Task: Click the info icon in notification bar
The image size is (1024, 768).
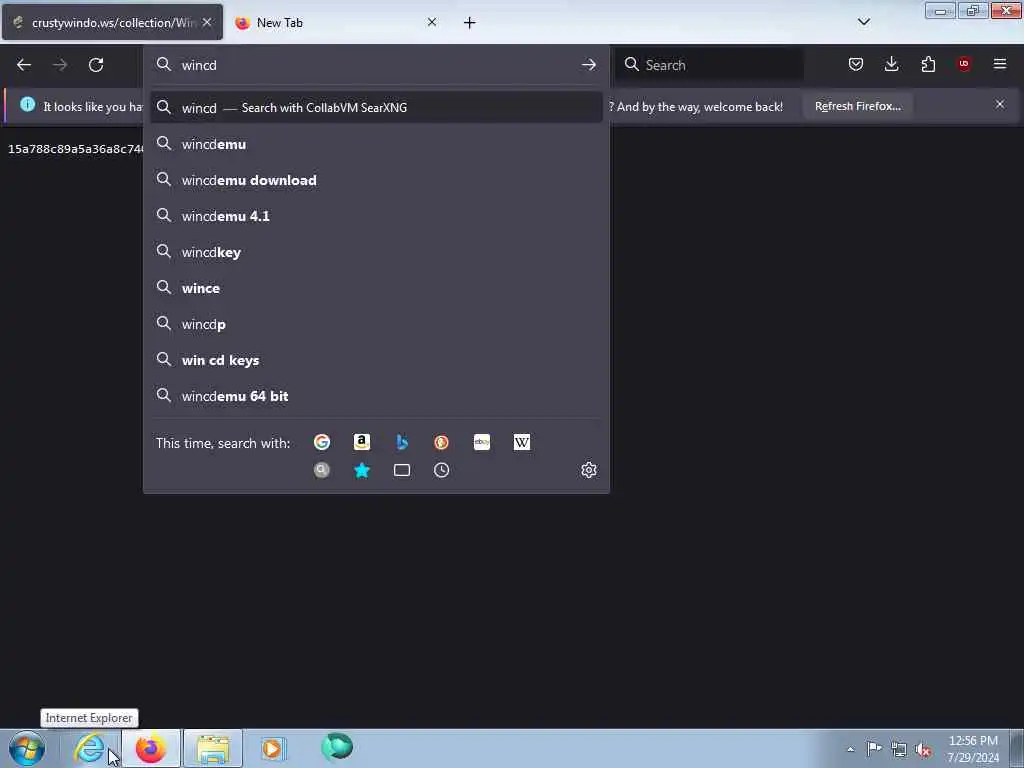Action: 27,104
